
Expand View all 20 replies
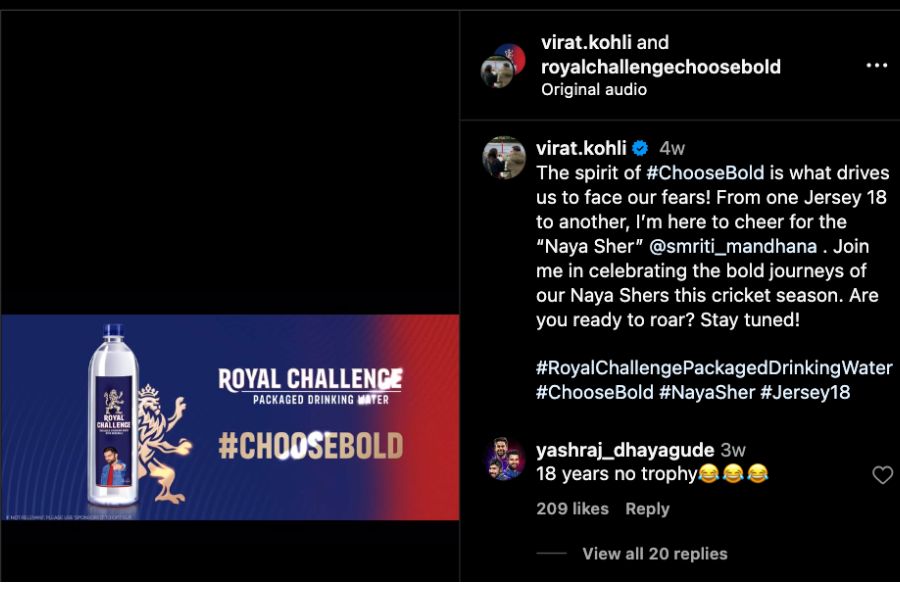click(654, 553)
